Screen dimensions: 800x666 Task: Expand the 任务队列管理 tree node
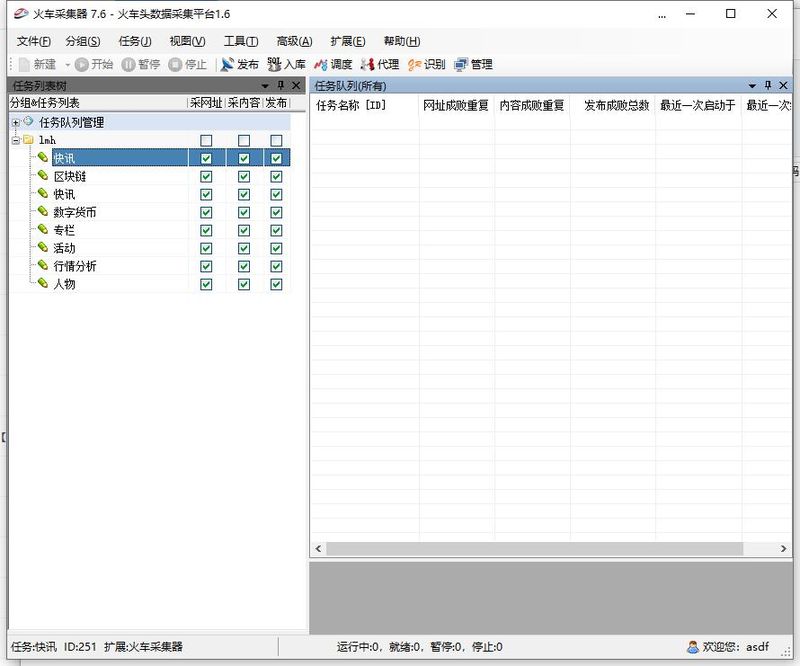[x=16, y=122]
